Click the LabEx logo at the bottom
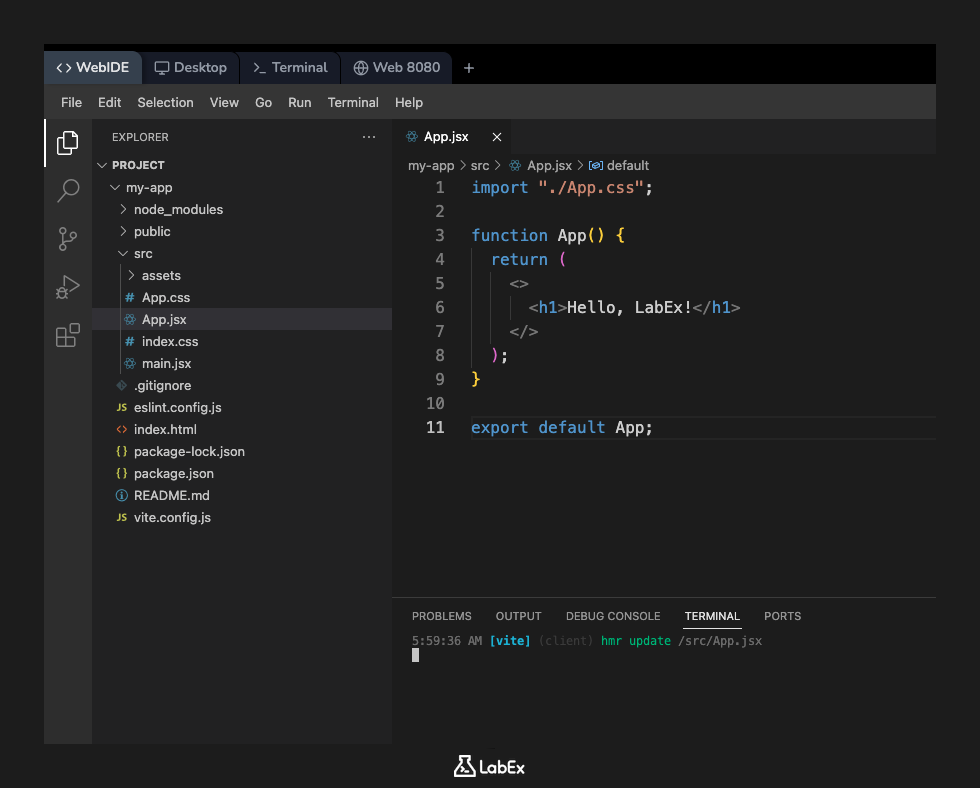 [x=489, y=765]
